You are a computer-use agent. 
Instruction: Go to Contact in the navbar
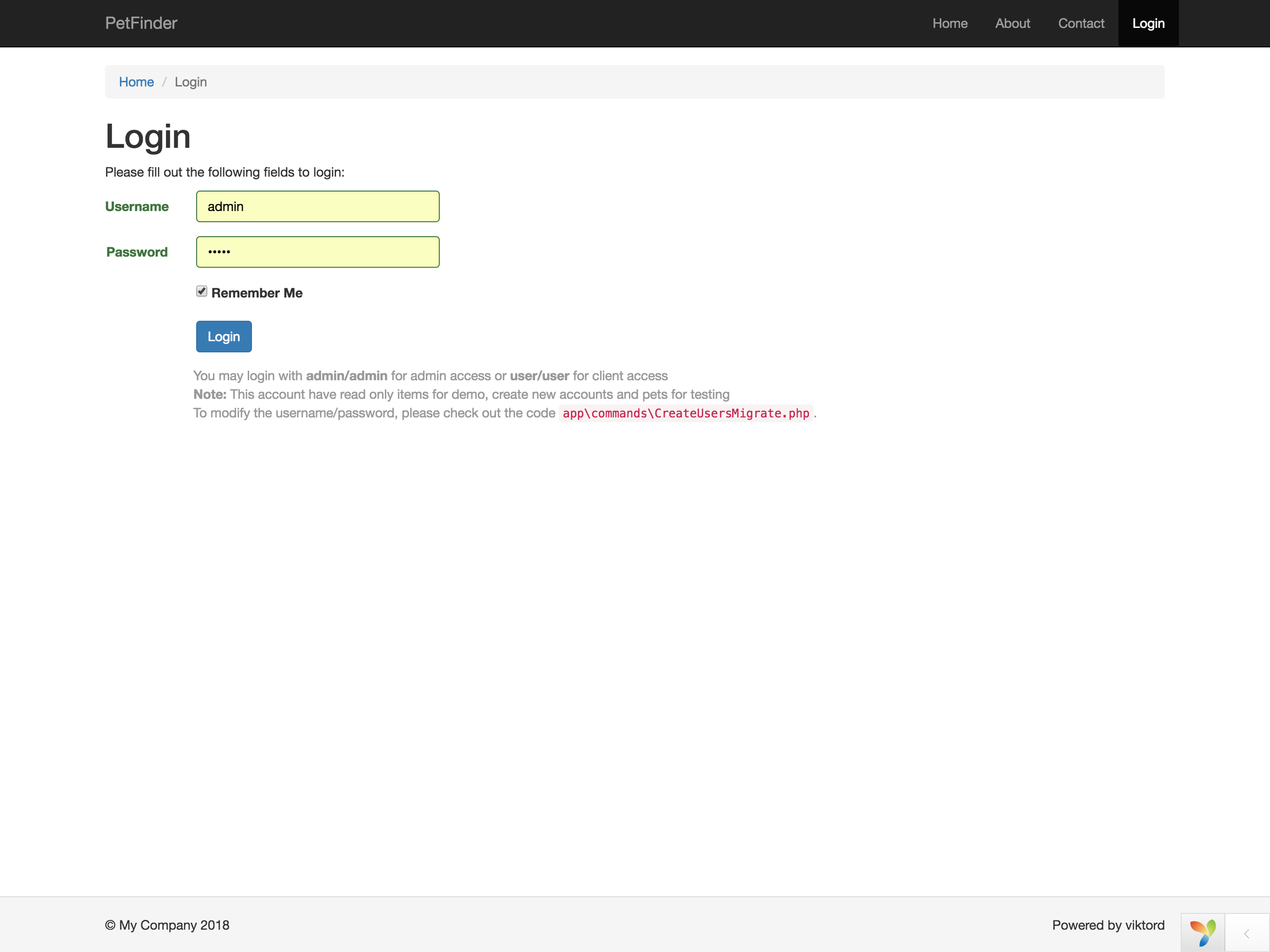tap(1081, 24)
